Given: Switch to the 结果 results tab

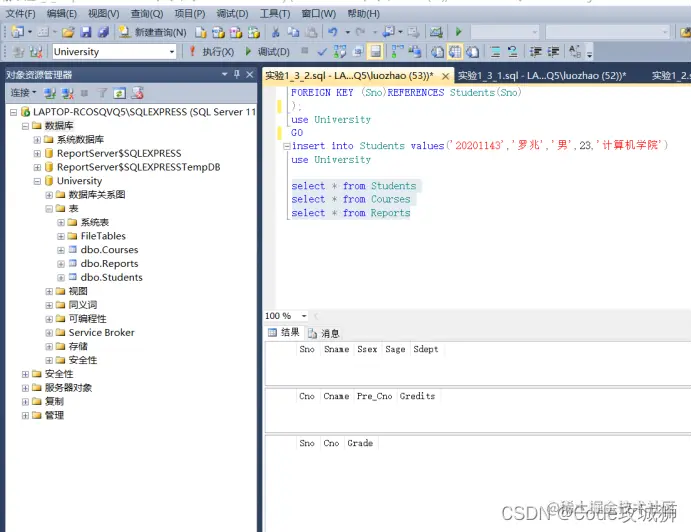Looking at the screenshot, I should click(x=284, y=332).
